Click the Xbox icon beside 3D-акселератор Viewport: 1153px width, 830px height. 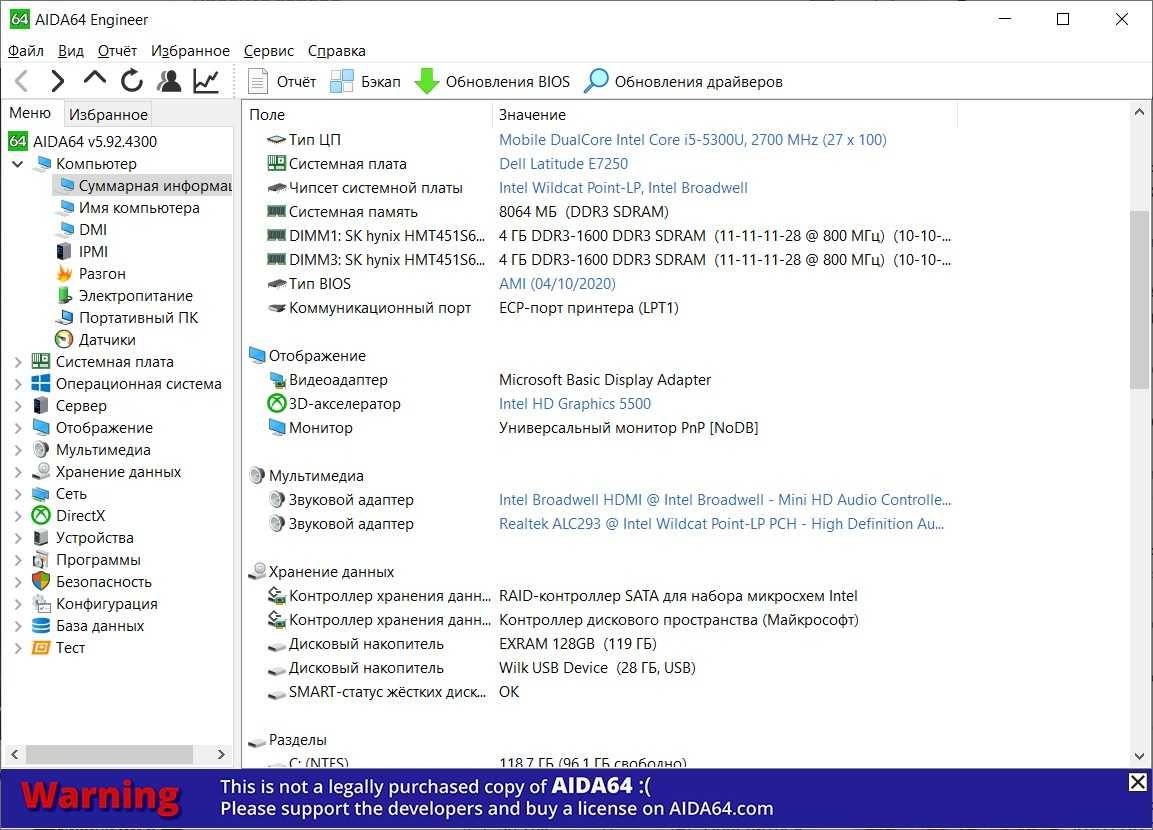(276, 404)
